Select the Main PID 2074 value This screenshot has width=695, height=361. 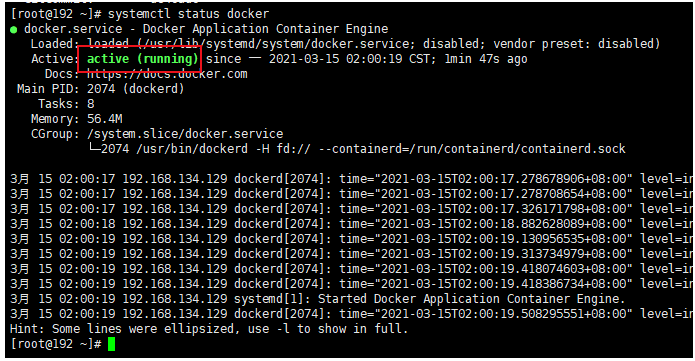pyautogui.click(x=136, y=89)
